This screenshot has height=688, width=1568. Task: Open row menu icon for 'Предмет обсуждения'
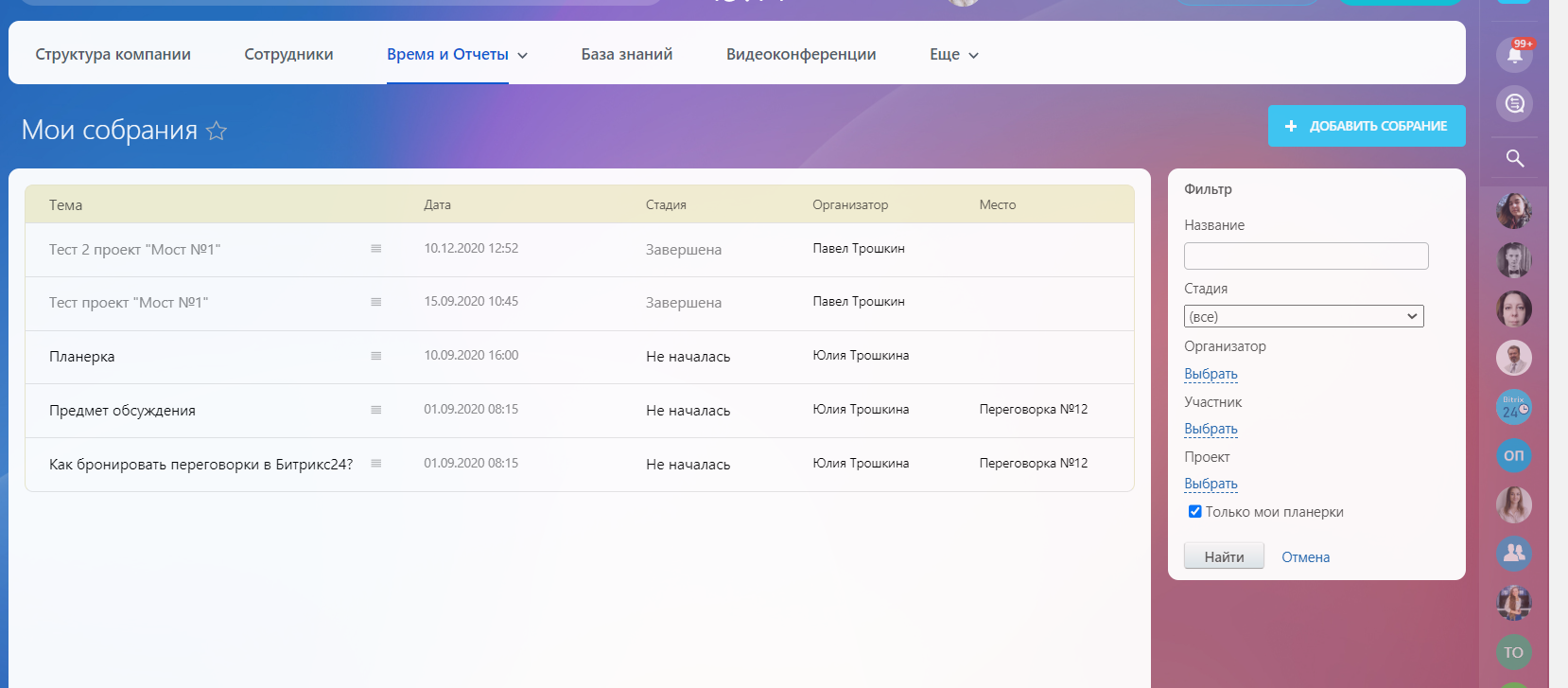pyautogui.click(x=375, y=410)
